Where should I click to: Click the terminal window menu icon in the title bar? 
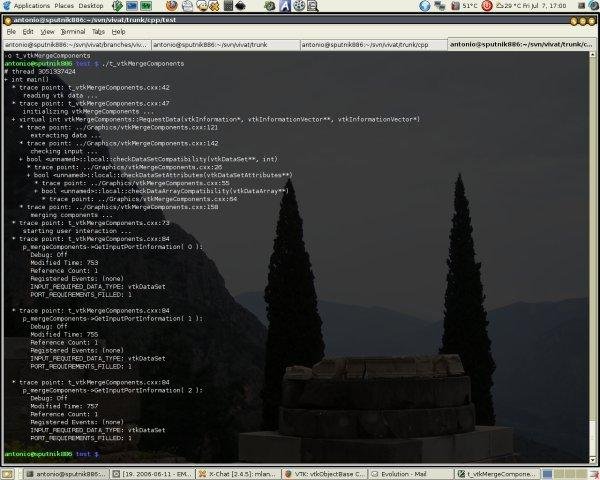8,20
